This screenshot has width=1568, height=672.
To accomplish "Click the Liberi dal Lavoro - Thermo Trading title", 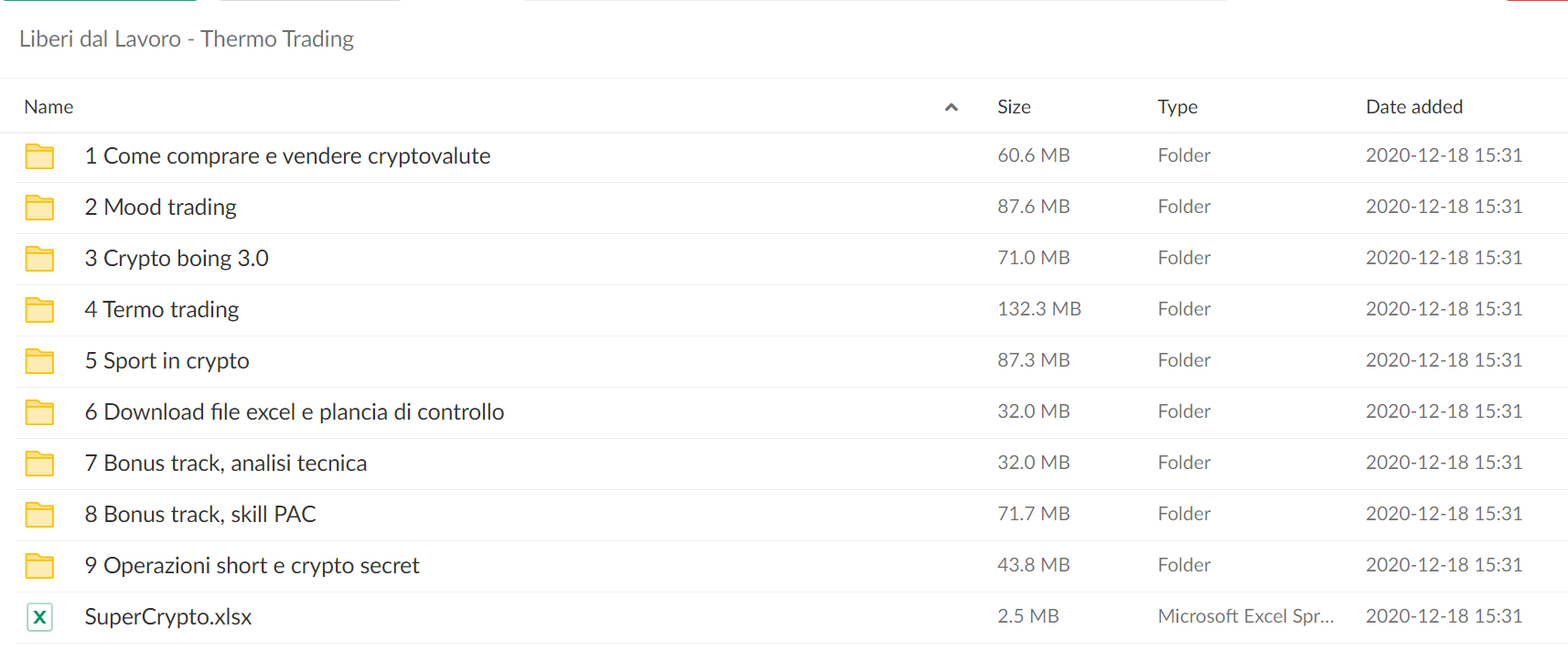I will click(187, 38).
